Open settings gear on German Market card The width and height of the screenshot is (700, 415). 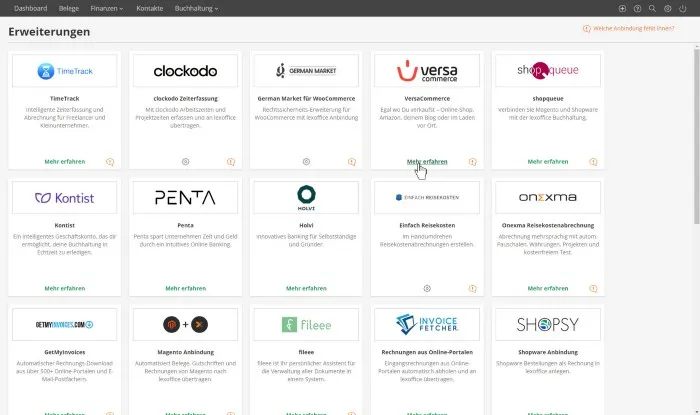coord(306,161)
